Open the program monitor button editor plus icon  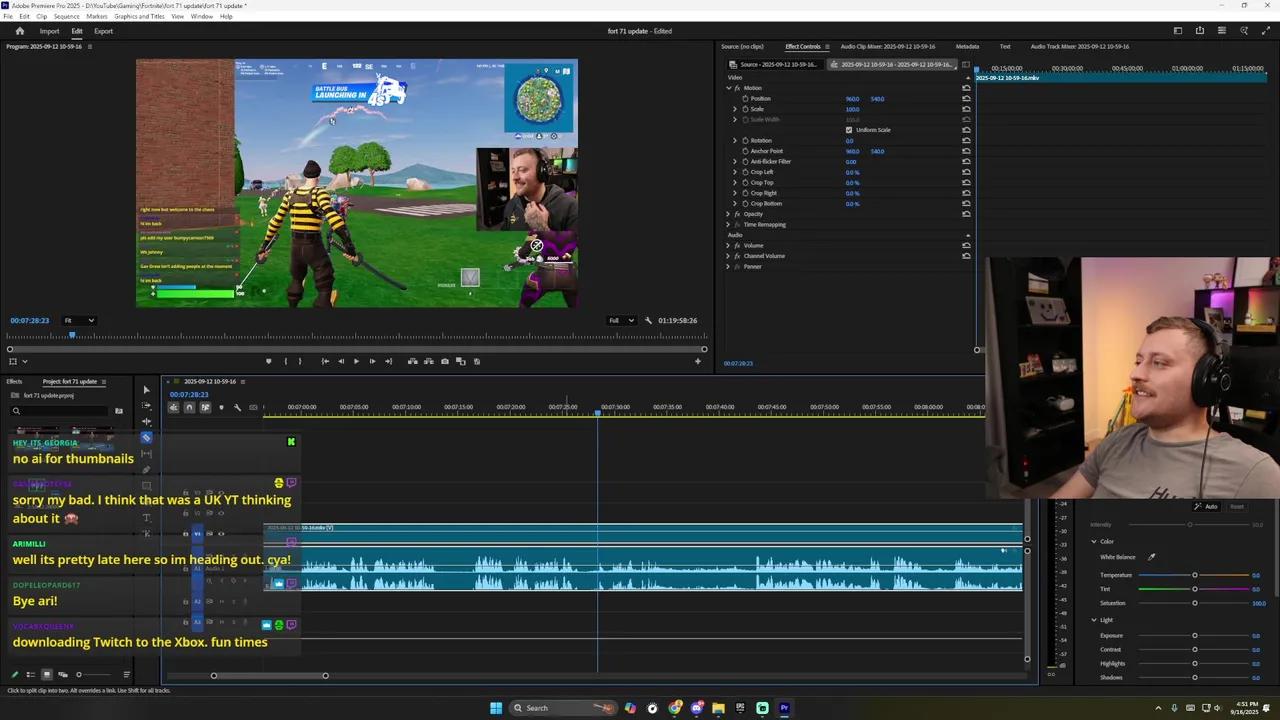pyautogui.click(x=698, y=361)
